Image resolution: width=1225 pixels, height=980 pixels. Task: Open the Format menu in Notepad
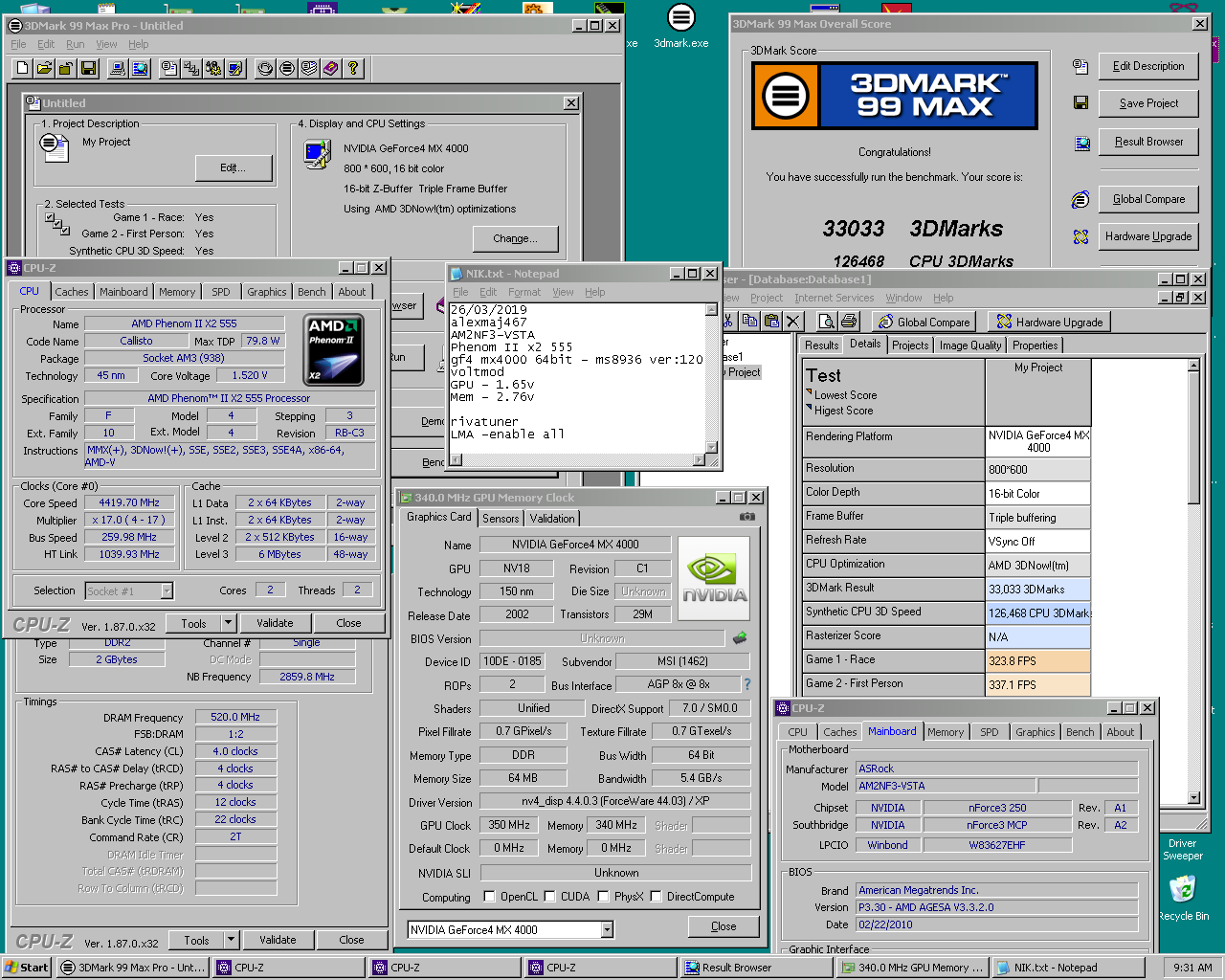[x=524, y=292]
